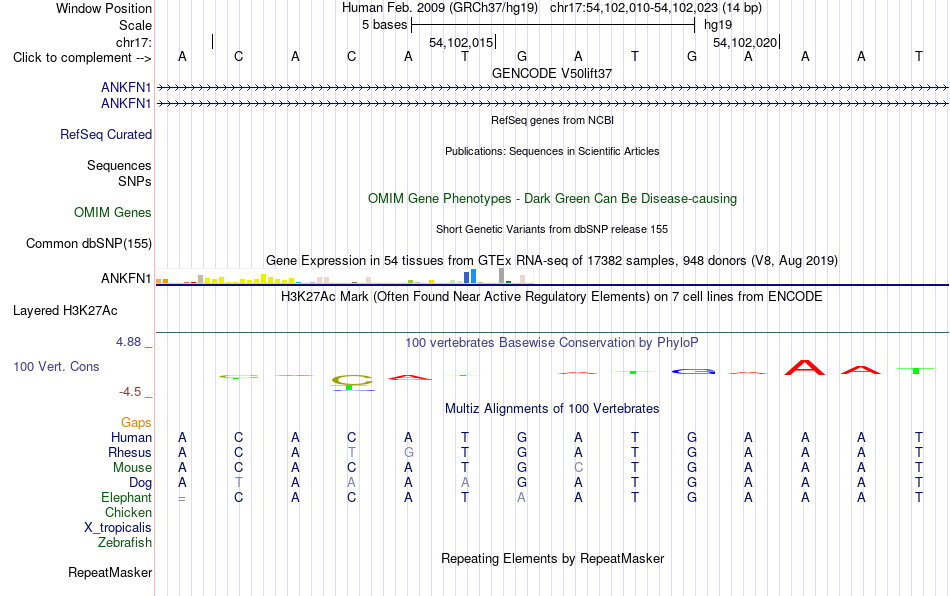The image size is (950, 596).
Task: Open '100 vertebrates Basewise Conservation by PhyloP' title
Action: 552,343
